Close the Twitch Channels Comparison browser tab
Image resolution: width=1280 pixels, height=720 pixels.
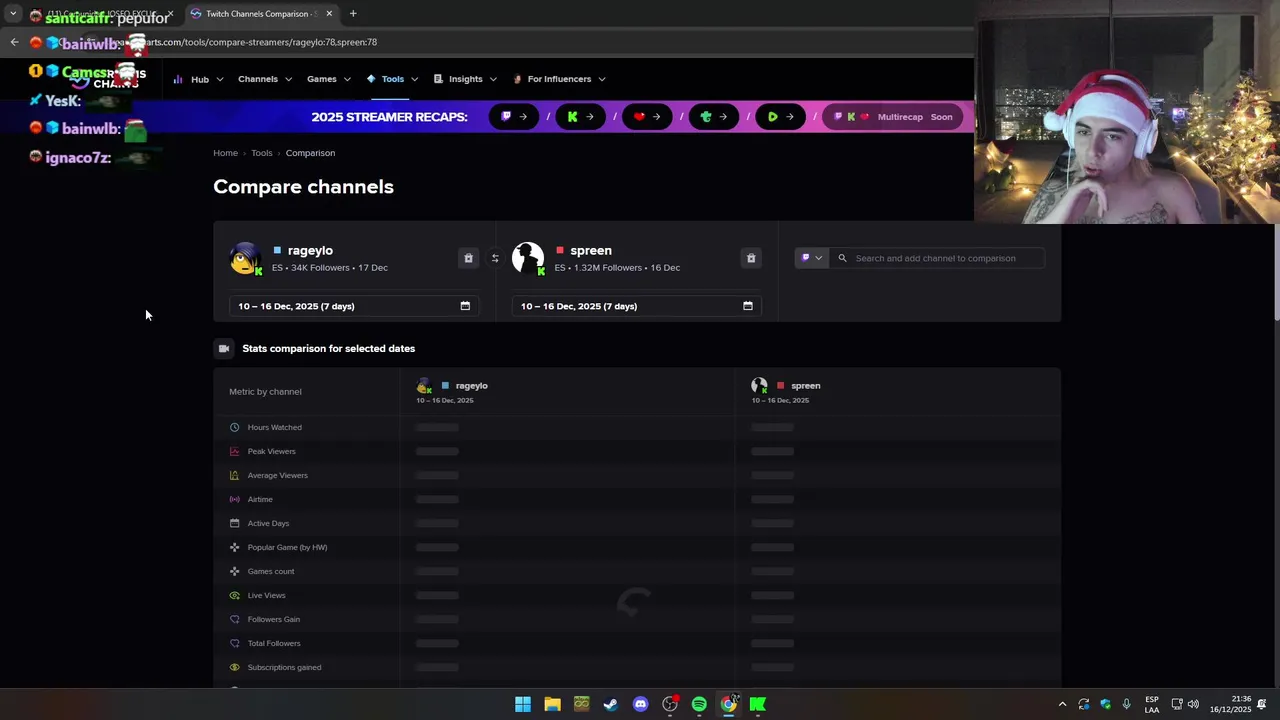[x=329, y=14]
